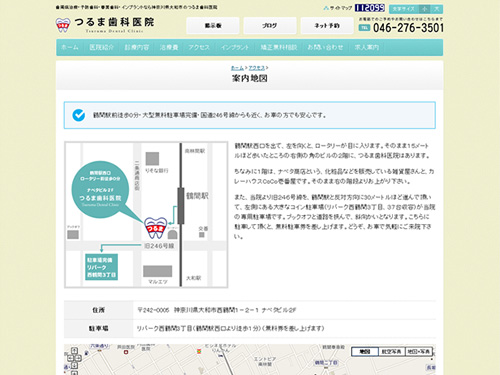The image size is (500, 375).
Task: Open お問い合わせ menu item
Action: 325,47
